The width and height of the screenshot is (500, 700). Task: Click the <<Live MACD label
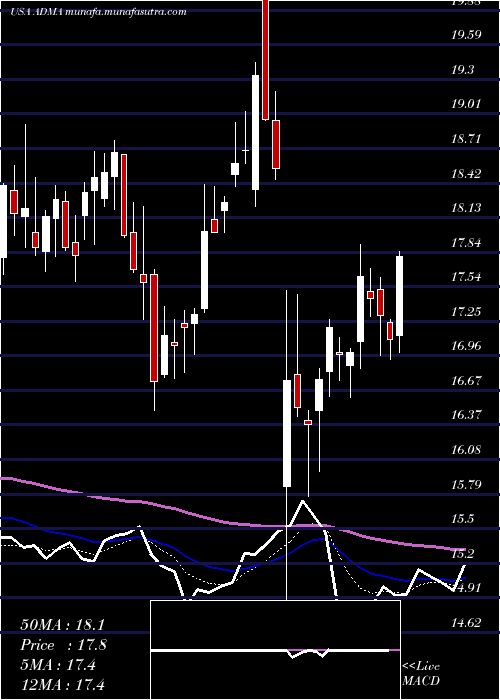pos(421,673)
